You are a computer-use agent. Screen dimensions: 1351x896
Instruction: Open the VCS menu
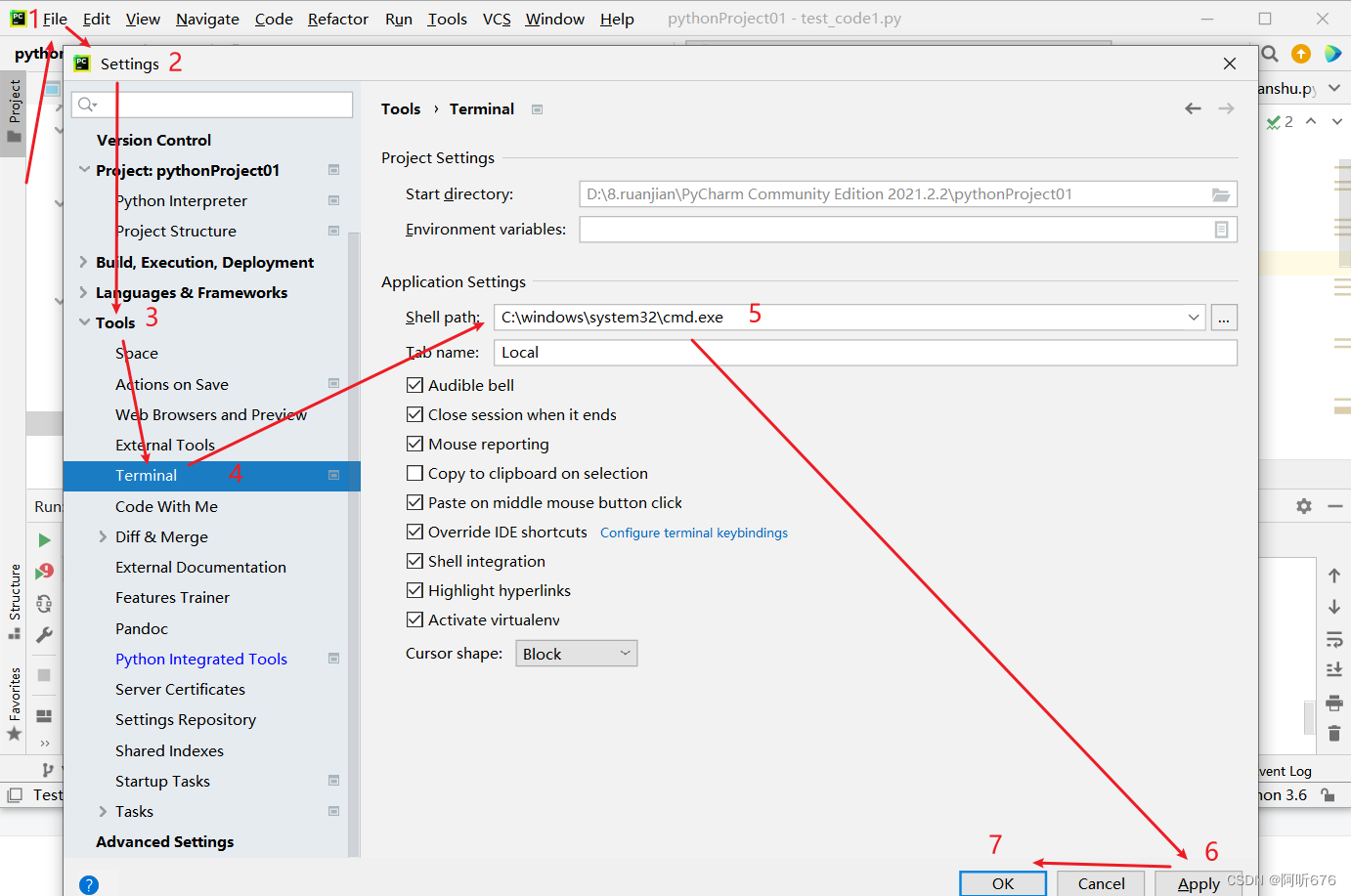497,19
